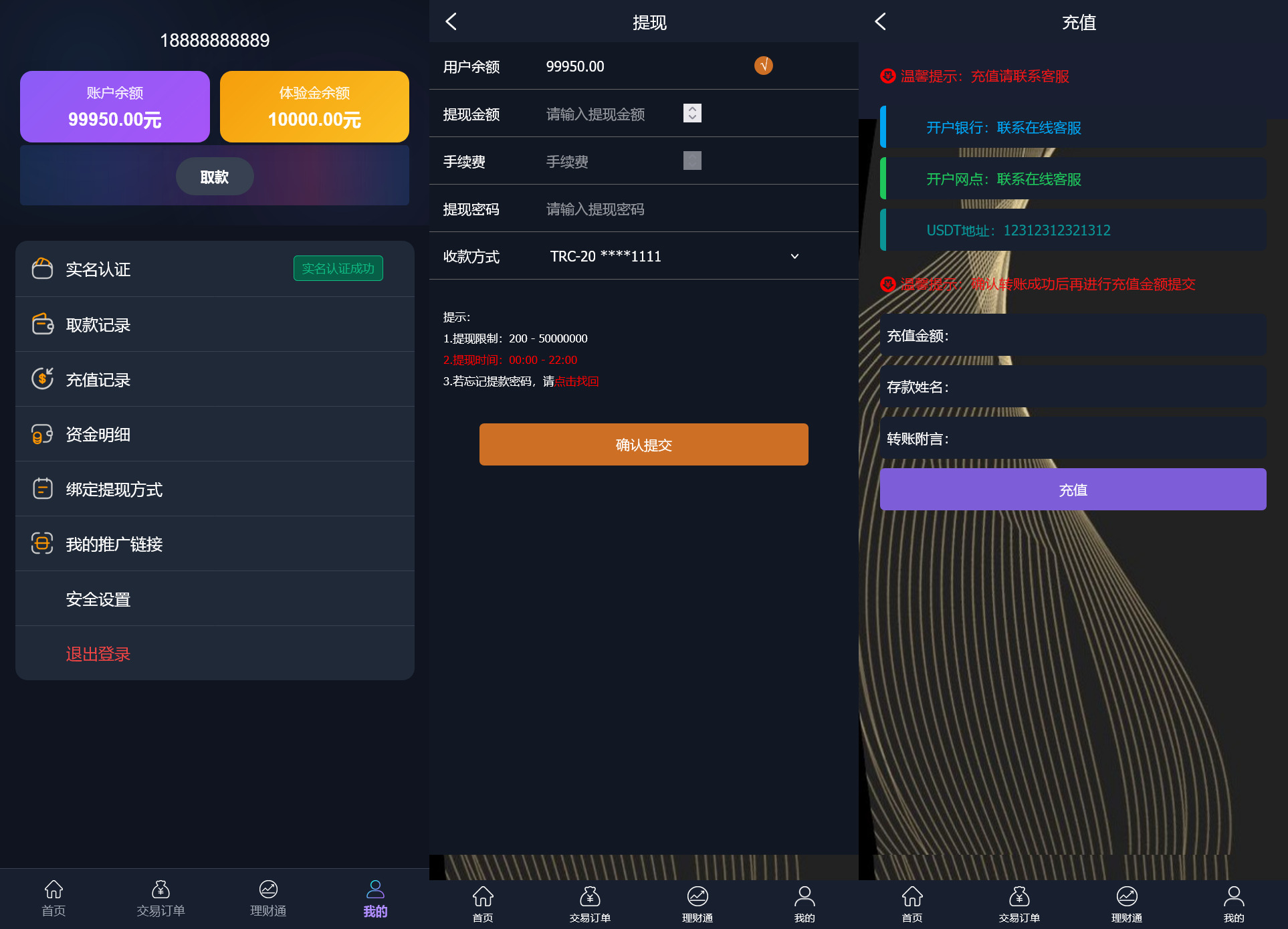This screenshot has height=929, width=1288.
Task: Open 安全设置 menu entry
Action: [x=98, y=599]
